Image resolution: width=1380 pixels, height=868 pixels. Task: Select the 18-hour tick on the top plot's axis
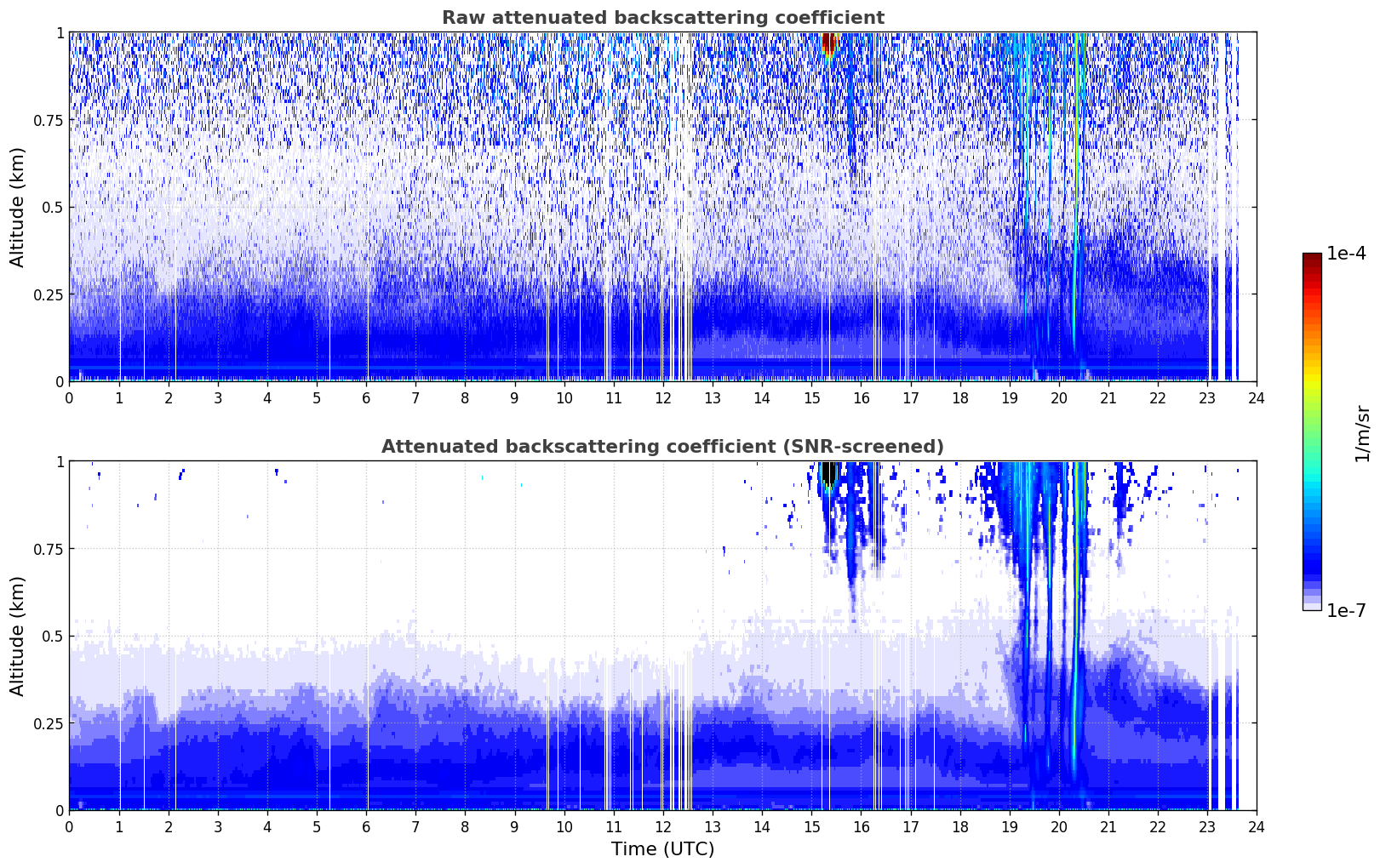(959, 397)
